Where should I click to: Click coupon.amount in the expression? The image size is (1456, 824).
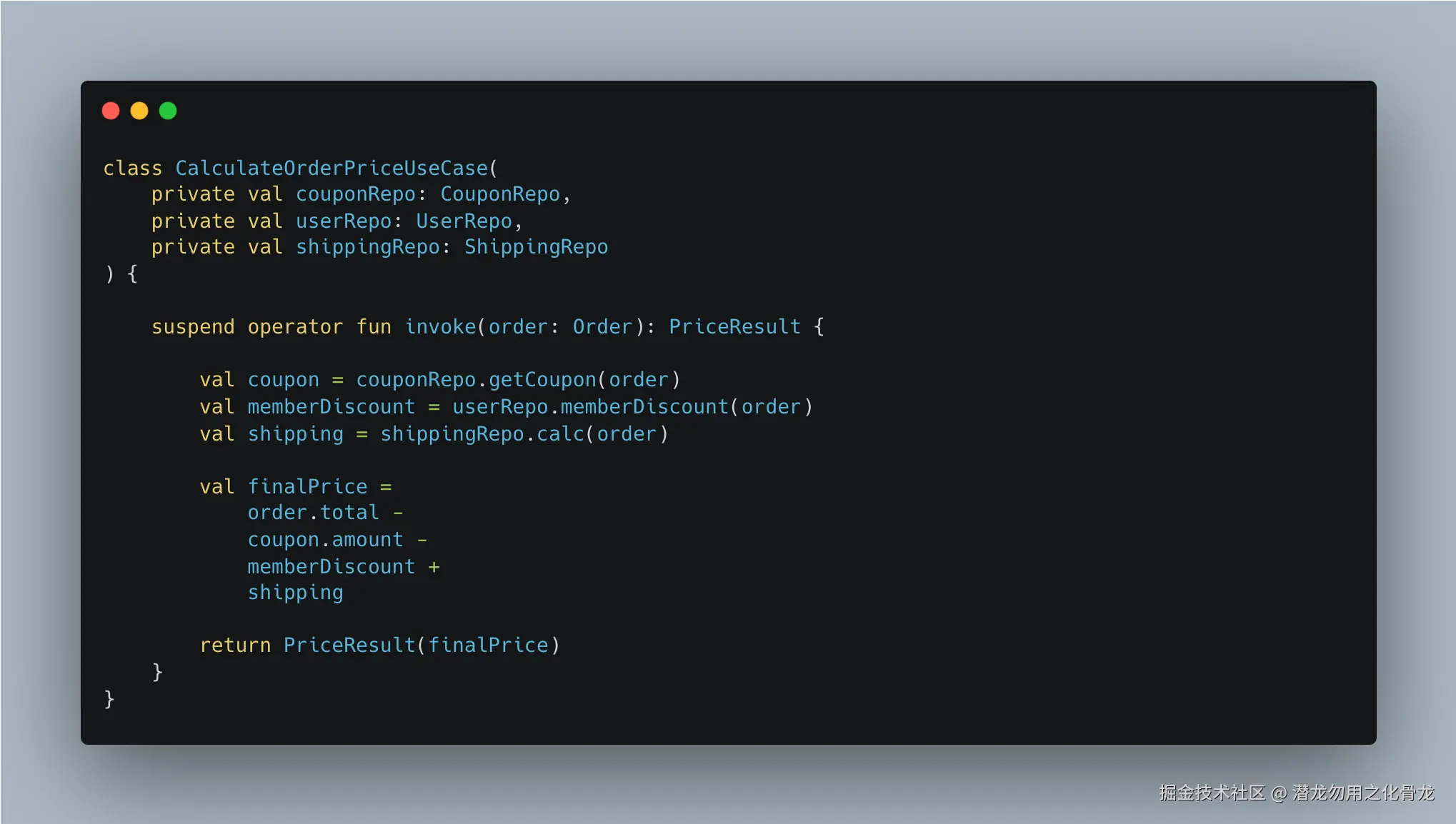click(325, 540)
